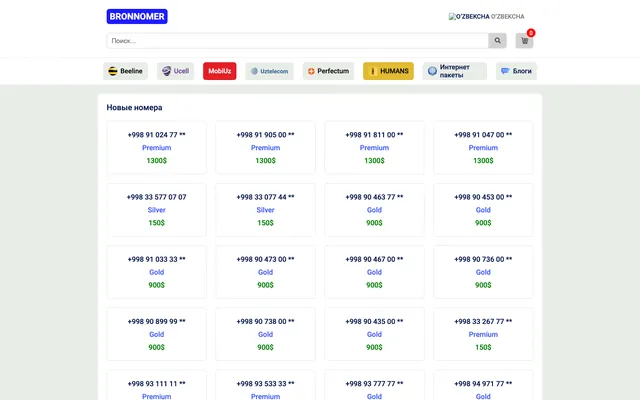Focus the Поиск search field

pos(298,40)
